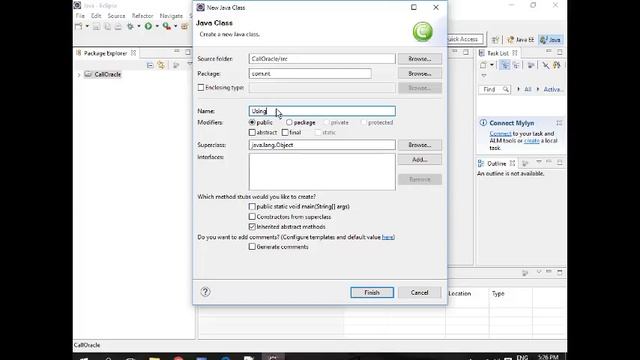Click the Print toolbar icon

pos(118,27)
